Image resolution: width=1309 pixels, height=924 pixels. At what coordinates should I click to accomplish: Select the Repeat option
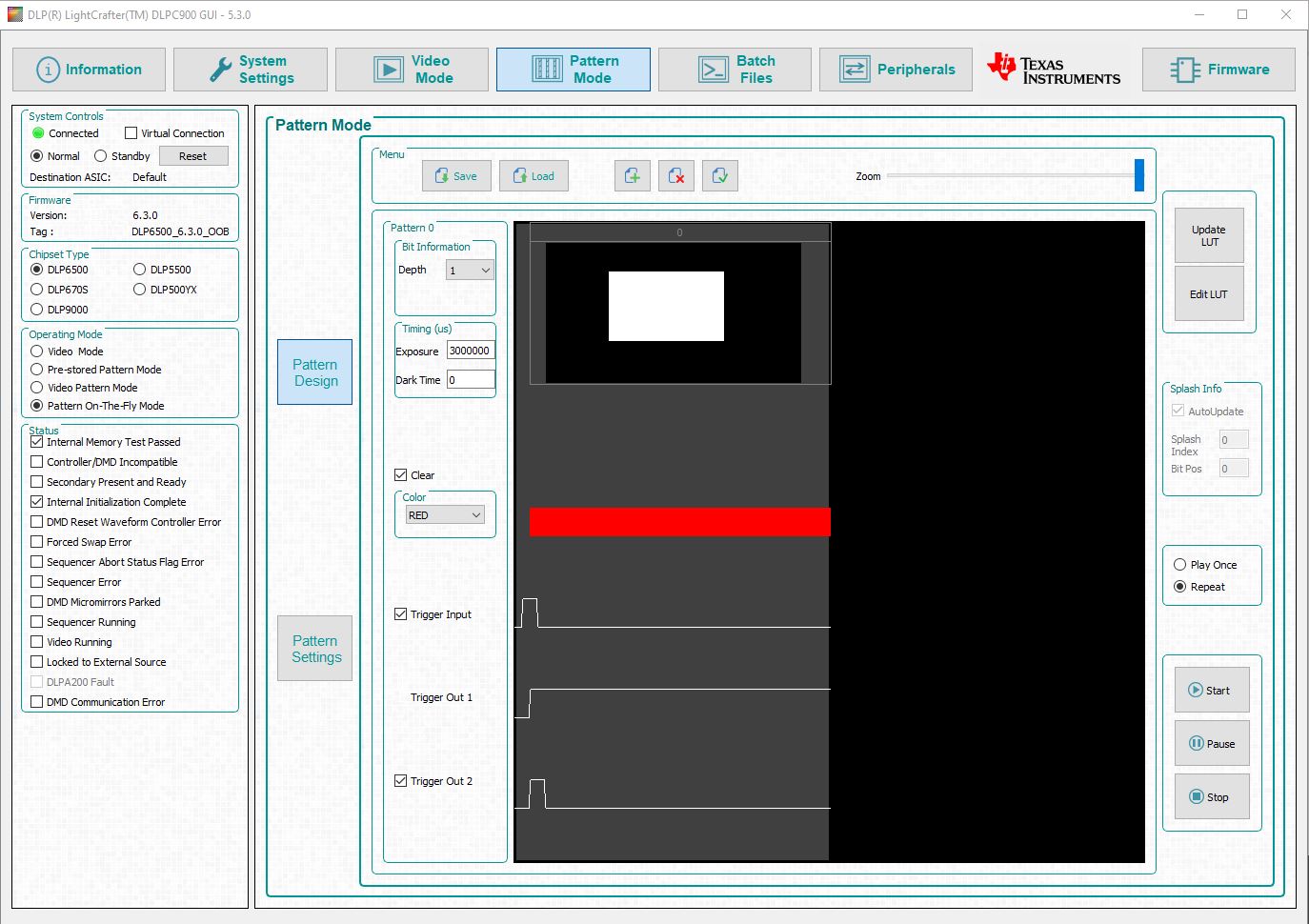tap(1199, 587)
